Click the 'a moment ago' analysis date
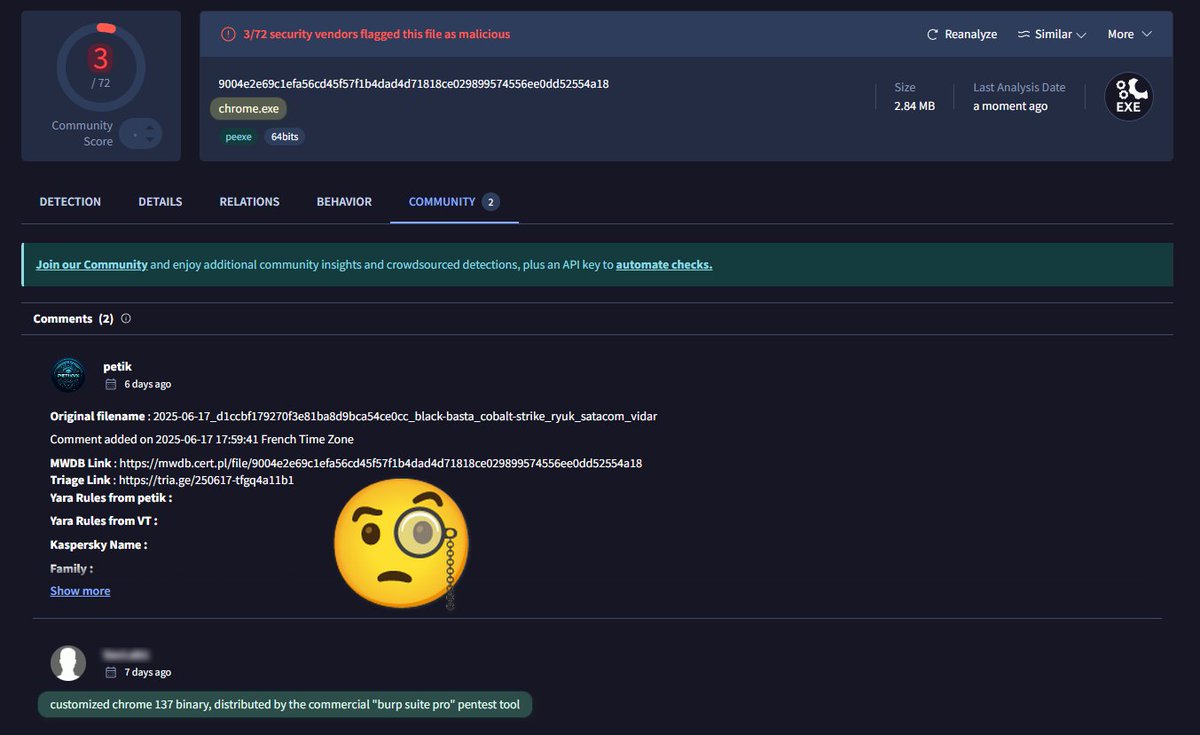1200x735 pixels. (x=1010, y=106)
